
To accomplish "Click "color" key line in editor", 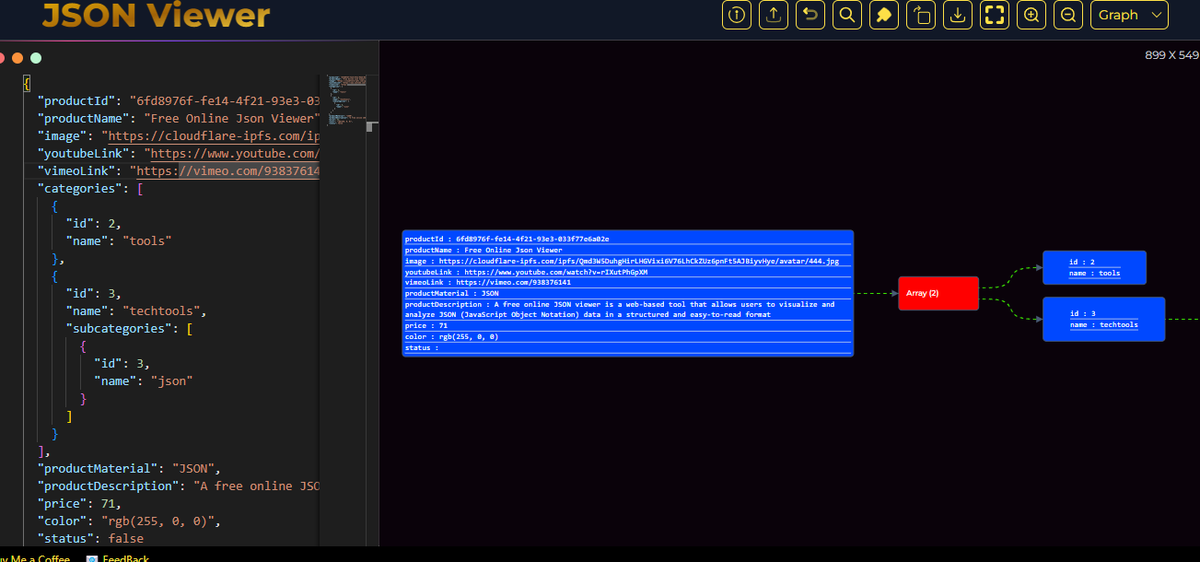I will 128,521.
